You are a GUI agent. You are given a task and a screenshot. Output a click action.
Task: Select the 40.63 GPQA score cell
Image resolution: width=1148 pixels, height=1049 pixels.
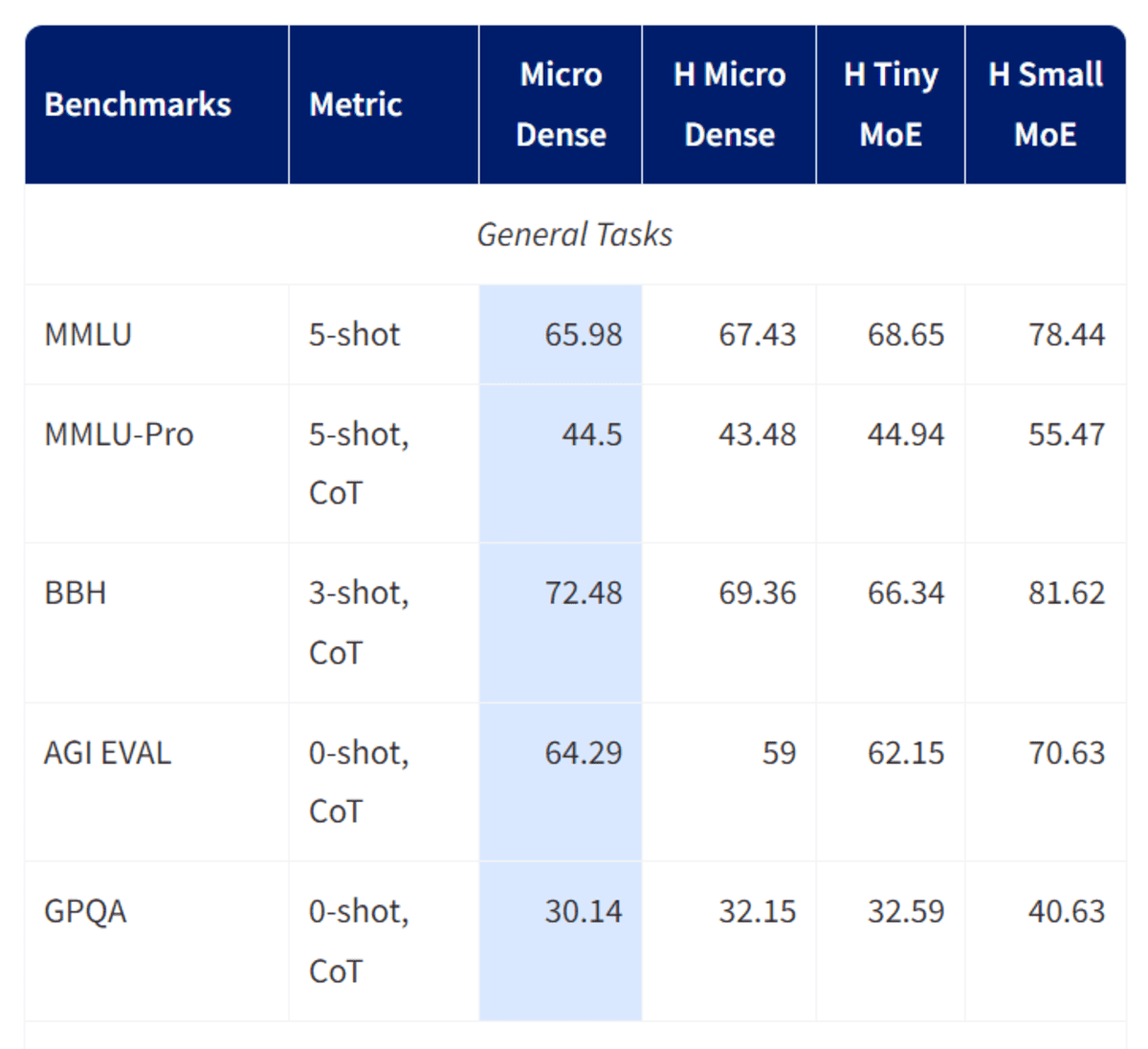click(1066, 911)
